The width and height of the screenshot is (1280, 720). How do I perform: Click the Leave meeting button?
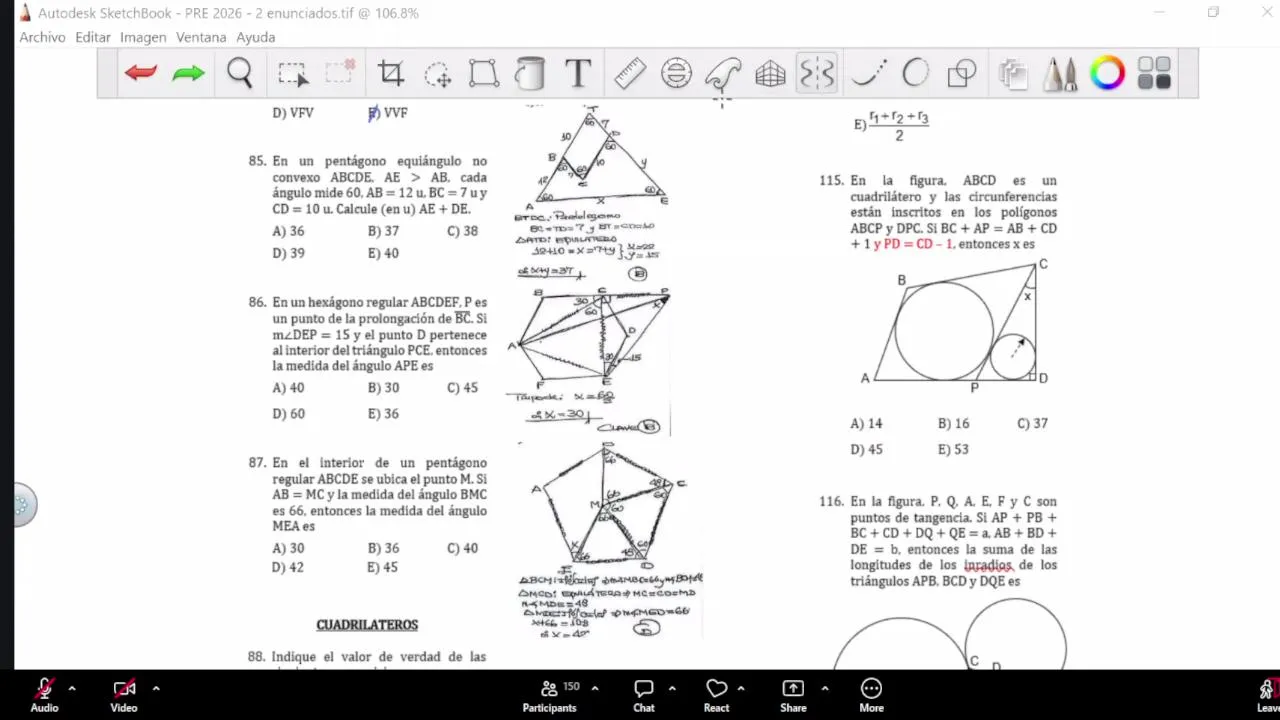1267,695
